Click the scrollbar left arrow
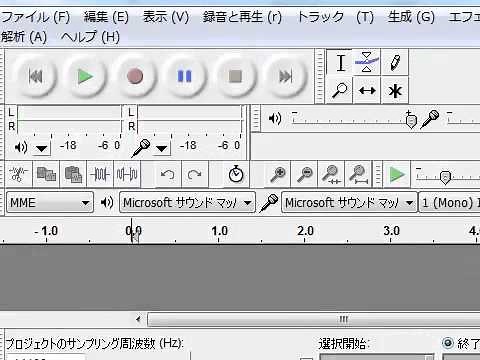Image resolution: width=480 pixels, height=360 pixels. (x=139, y=319)
